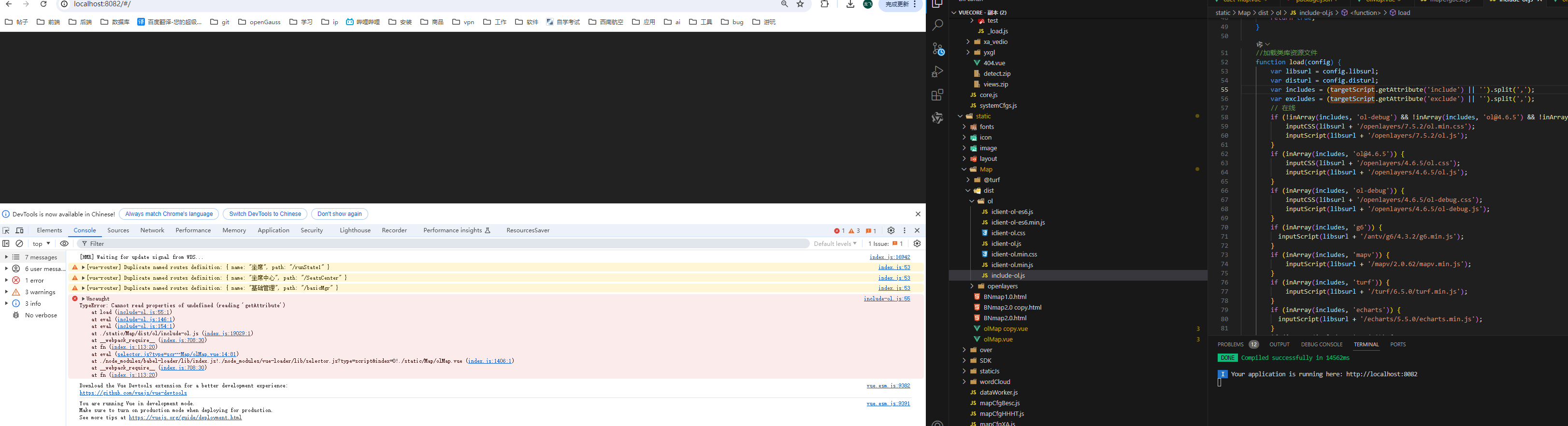Switch to the Elements tab
Screen dimensions: 1568x426
[49, 231]
